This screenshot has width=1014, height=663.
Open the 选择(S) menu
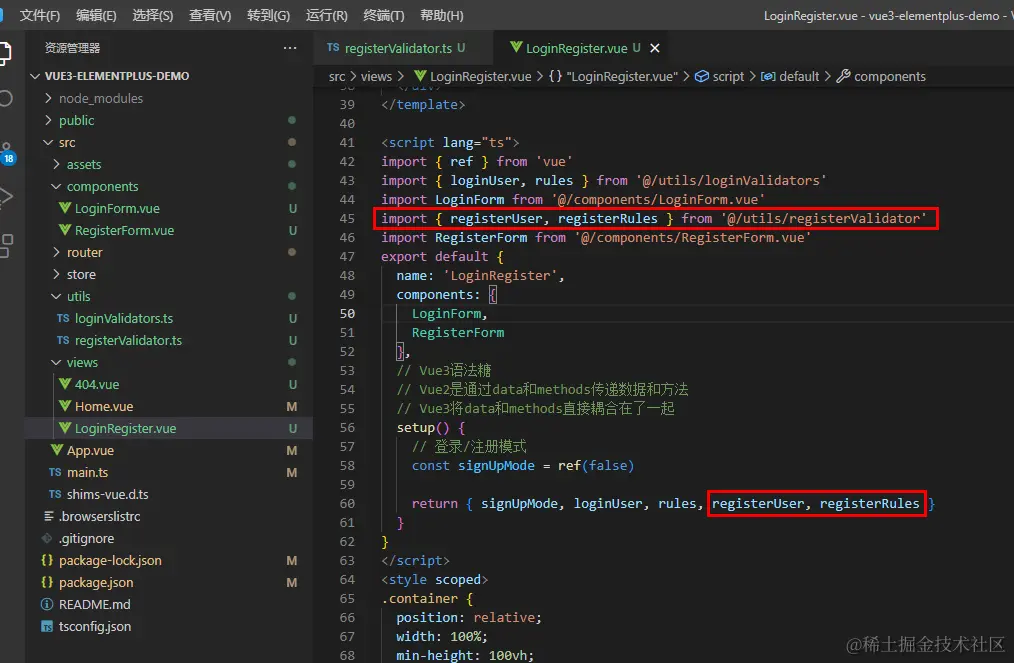click(153, 16)
